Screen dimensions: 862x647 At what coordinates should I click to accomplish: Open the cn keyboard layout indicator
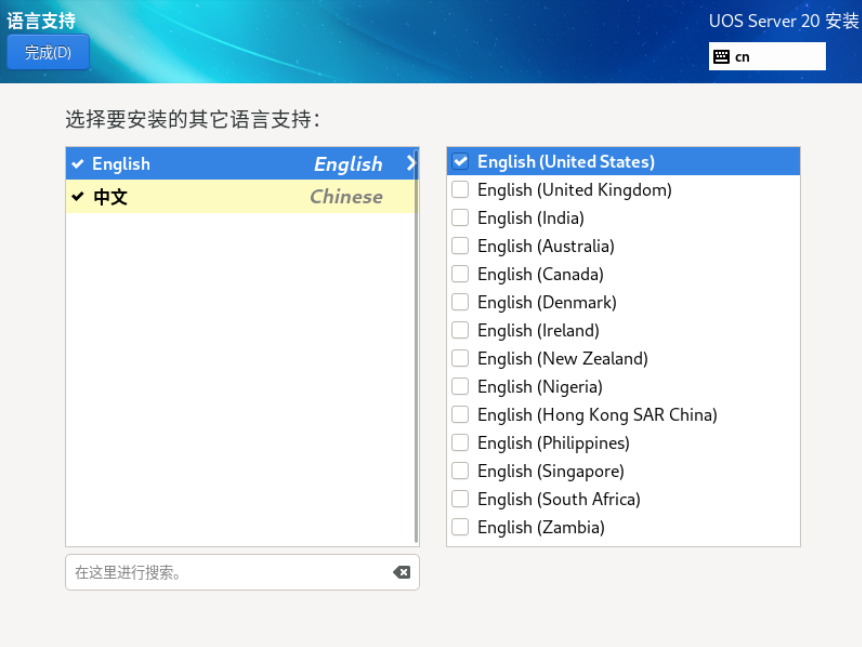tap(767, 57)
